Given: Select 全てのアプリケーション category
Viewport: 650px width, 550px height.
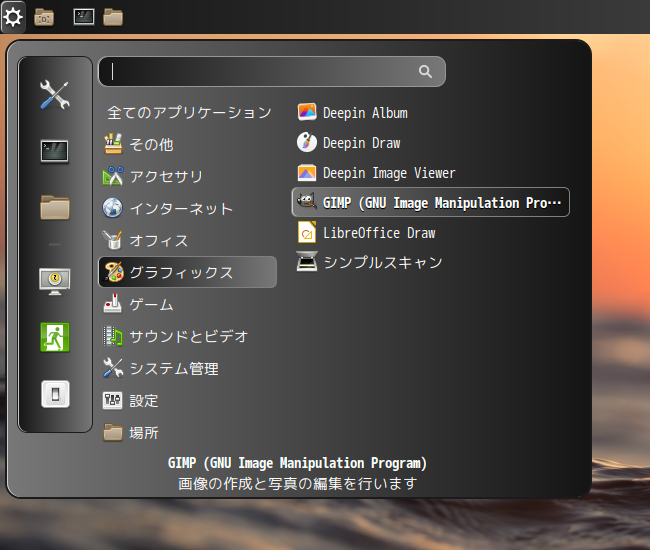Looking at the screenshot, I should pos(189,112).
